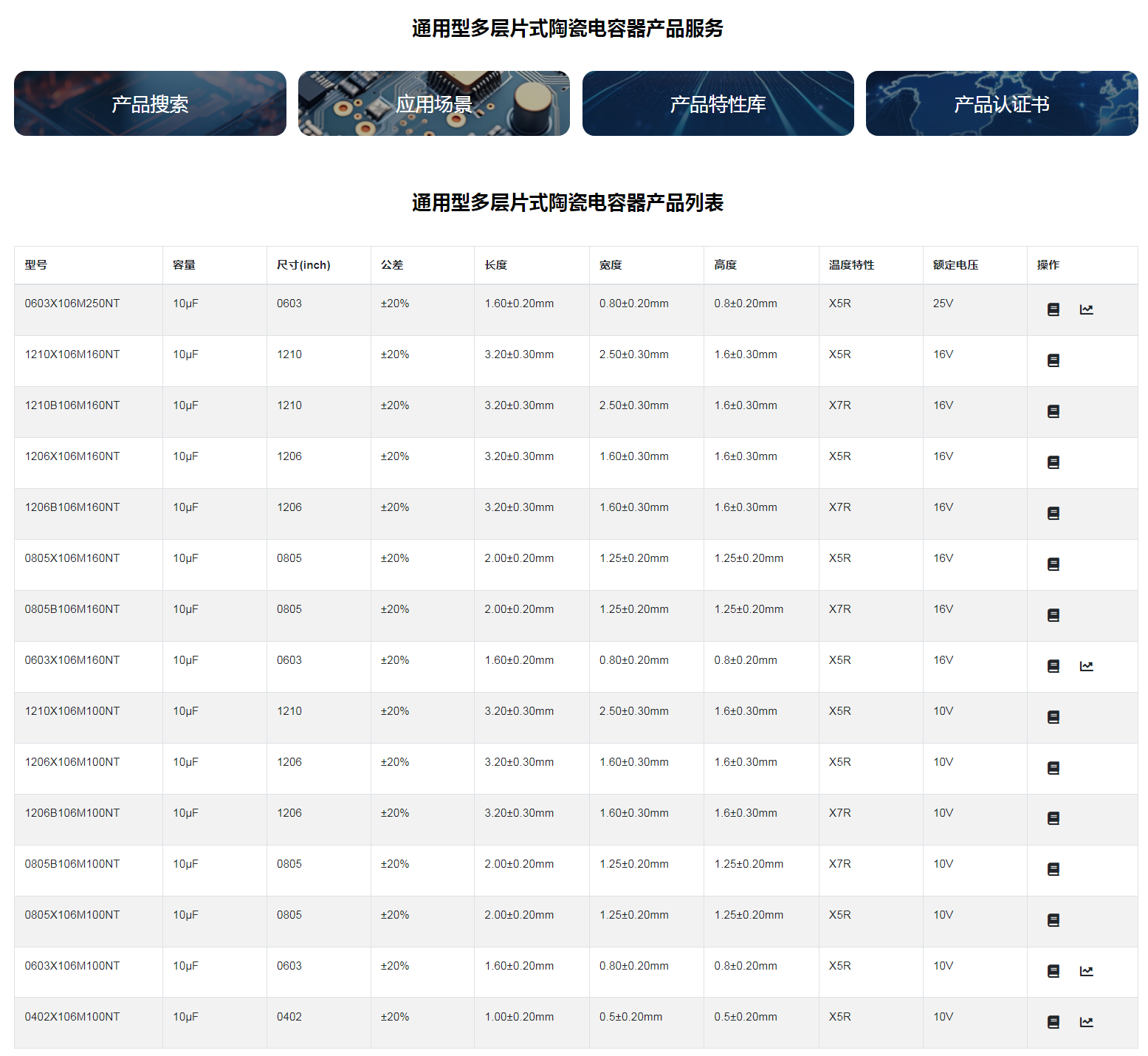This screenshot has width=1148, height=1056.
Task: Select the 产品认证书 banner
Action: [1001, 103]
